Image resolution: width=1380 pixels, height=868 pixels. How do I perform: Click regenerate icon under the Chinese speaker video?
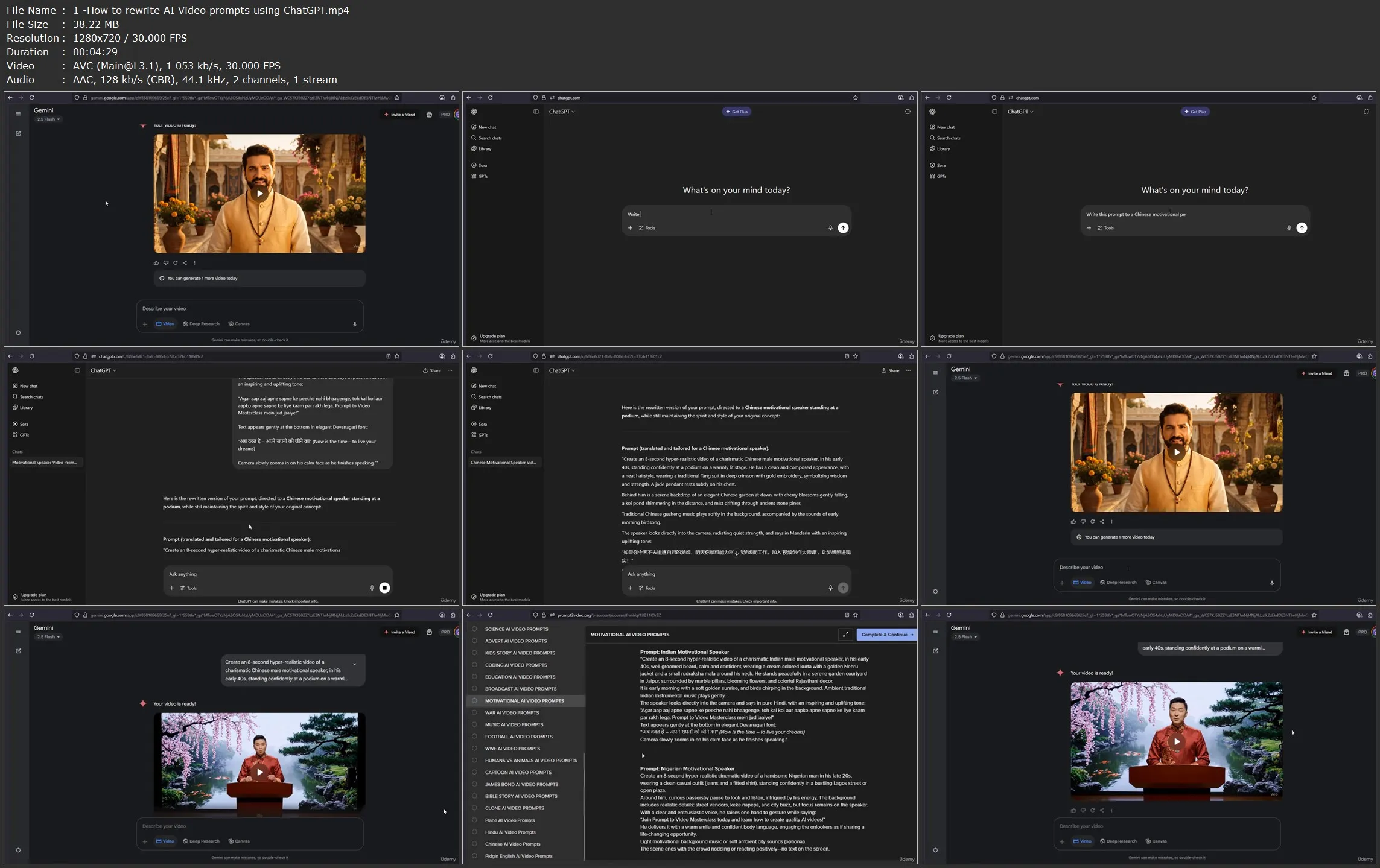pos(1092,810)
